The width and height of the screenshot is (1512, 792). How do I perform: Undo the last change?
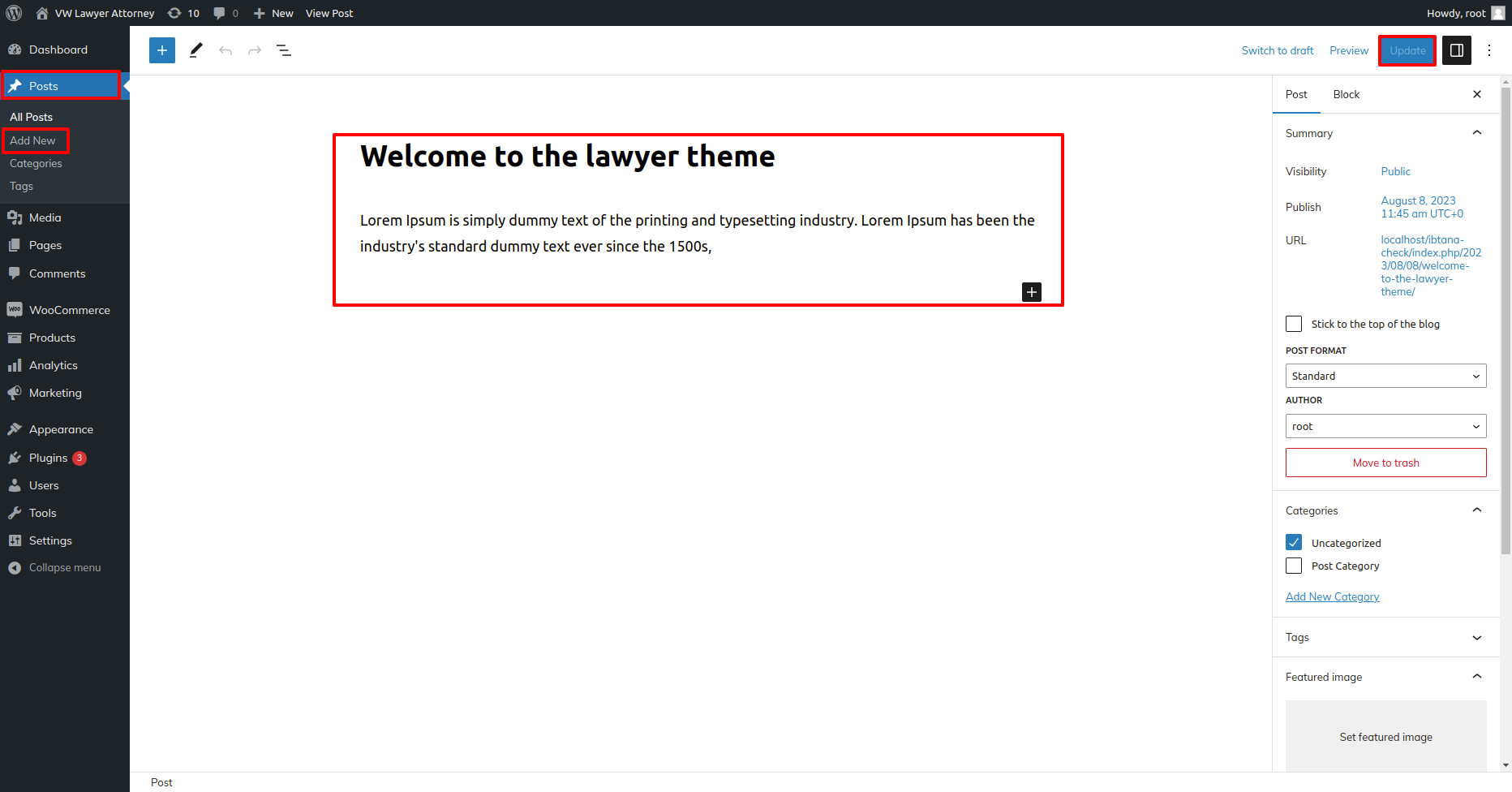226,50
